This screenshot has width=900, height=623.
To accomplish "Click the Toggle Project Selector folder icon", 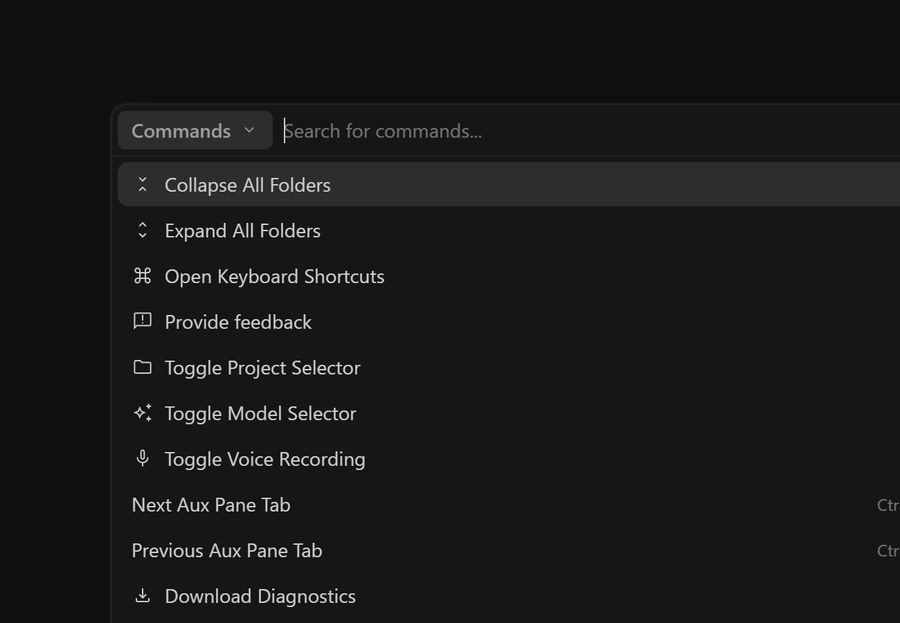I will pos(142,367).
